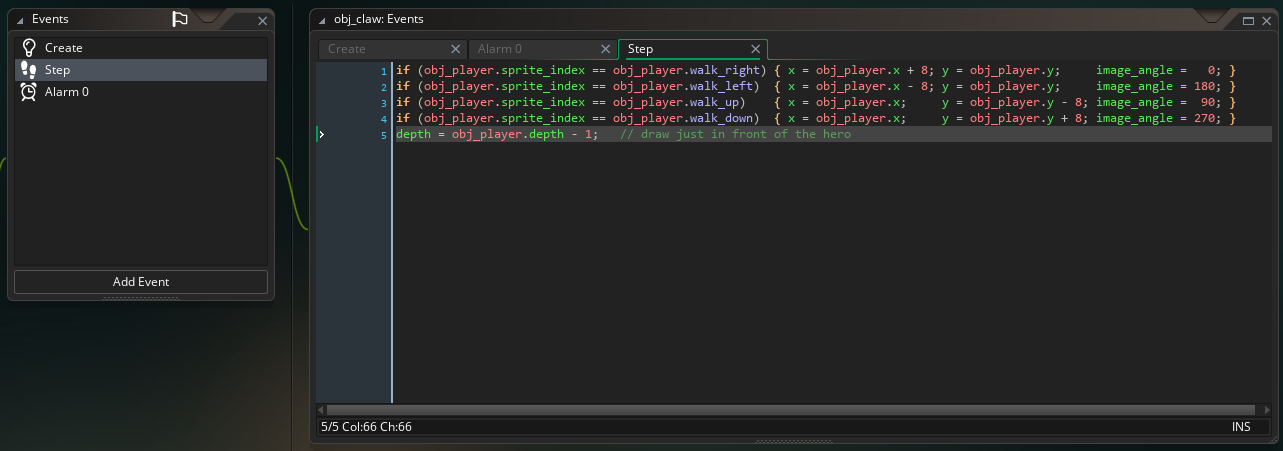Click the walk_right text in code line 1
The height and width of the screenshot is (451, 1283).
(725, 70)
